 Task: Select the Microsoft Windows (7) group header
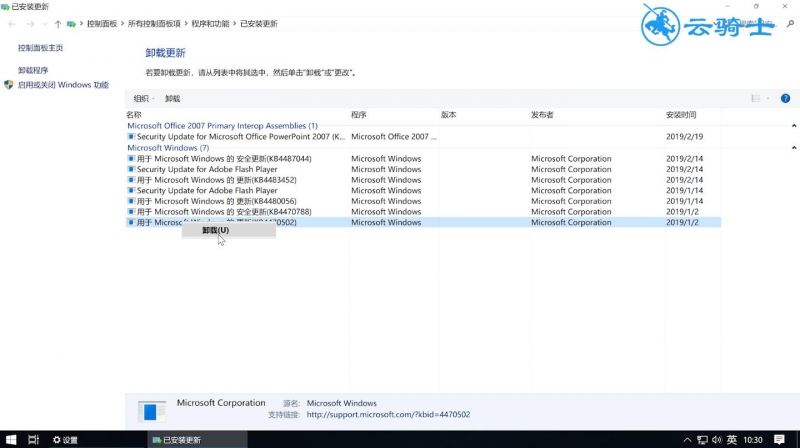point(168,147)
